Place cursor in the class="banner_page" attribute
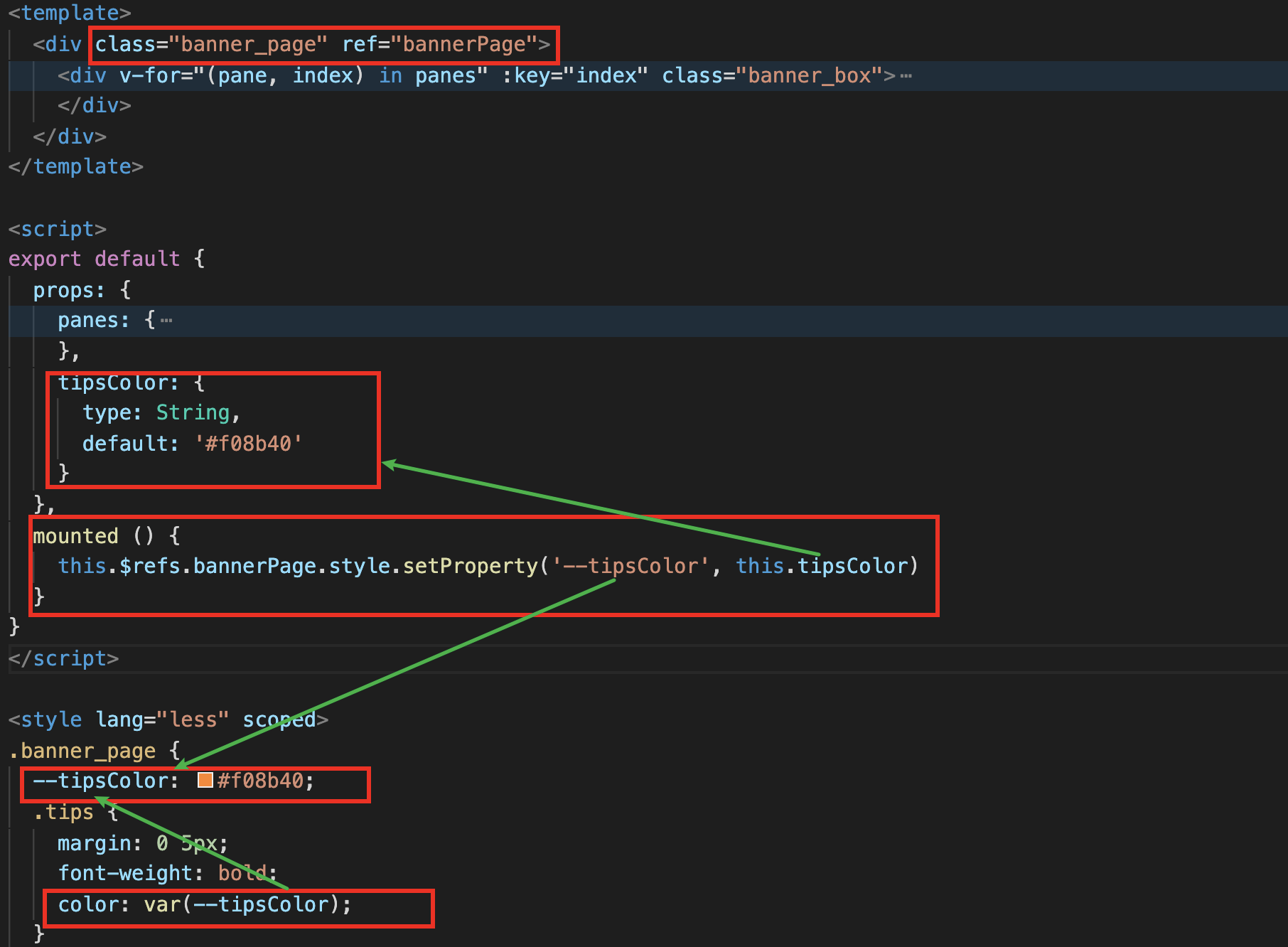Viewport: 1288px width, 947px height. point(210,43)
